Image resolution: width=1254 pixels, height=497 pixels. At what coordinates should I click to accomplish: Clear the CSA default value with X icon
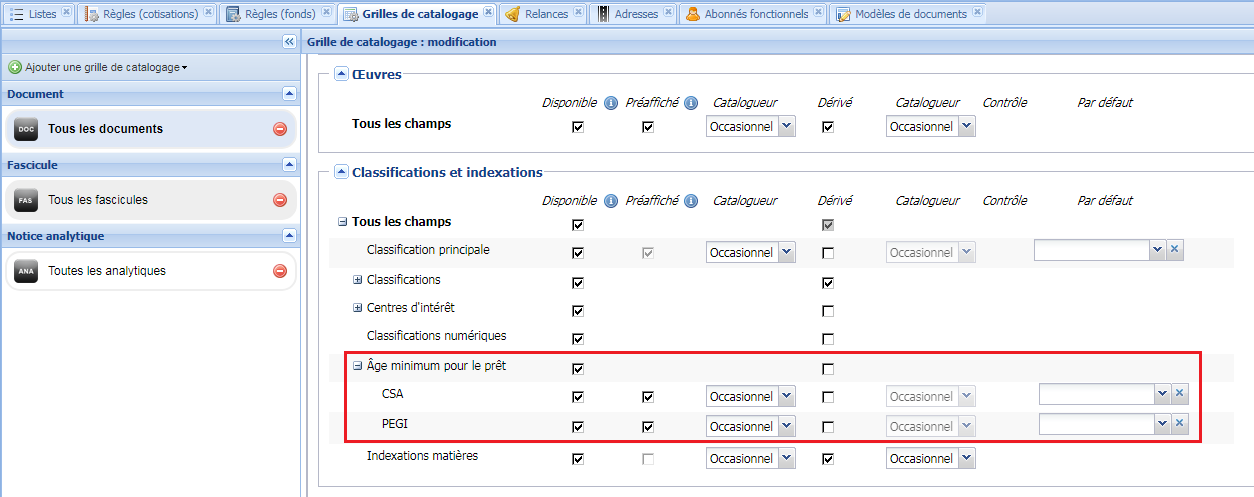1180,395
